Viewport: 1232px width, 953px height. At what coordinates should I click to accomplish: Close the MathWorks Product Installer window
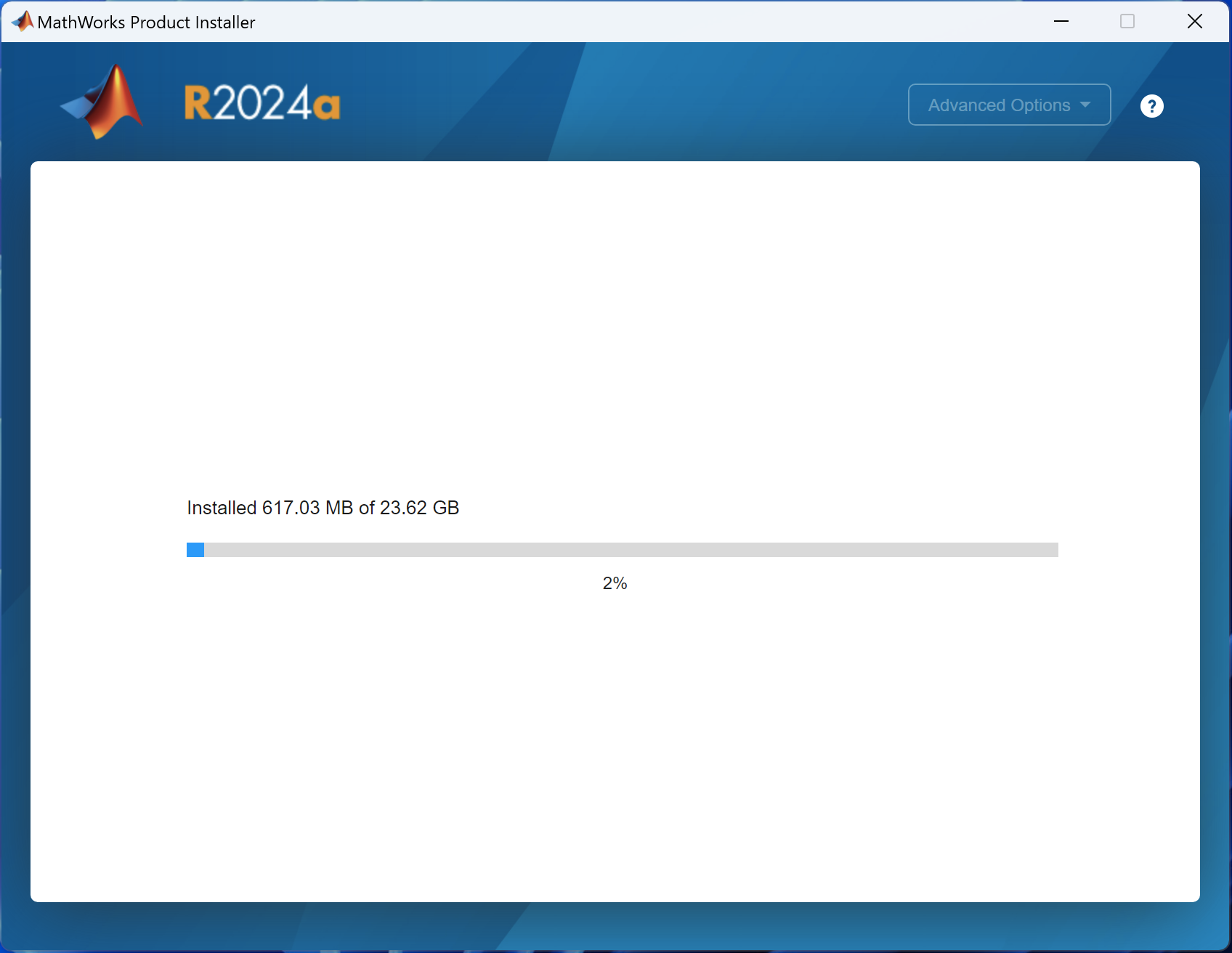(1194, 22)
